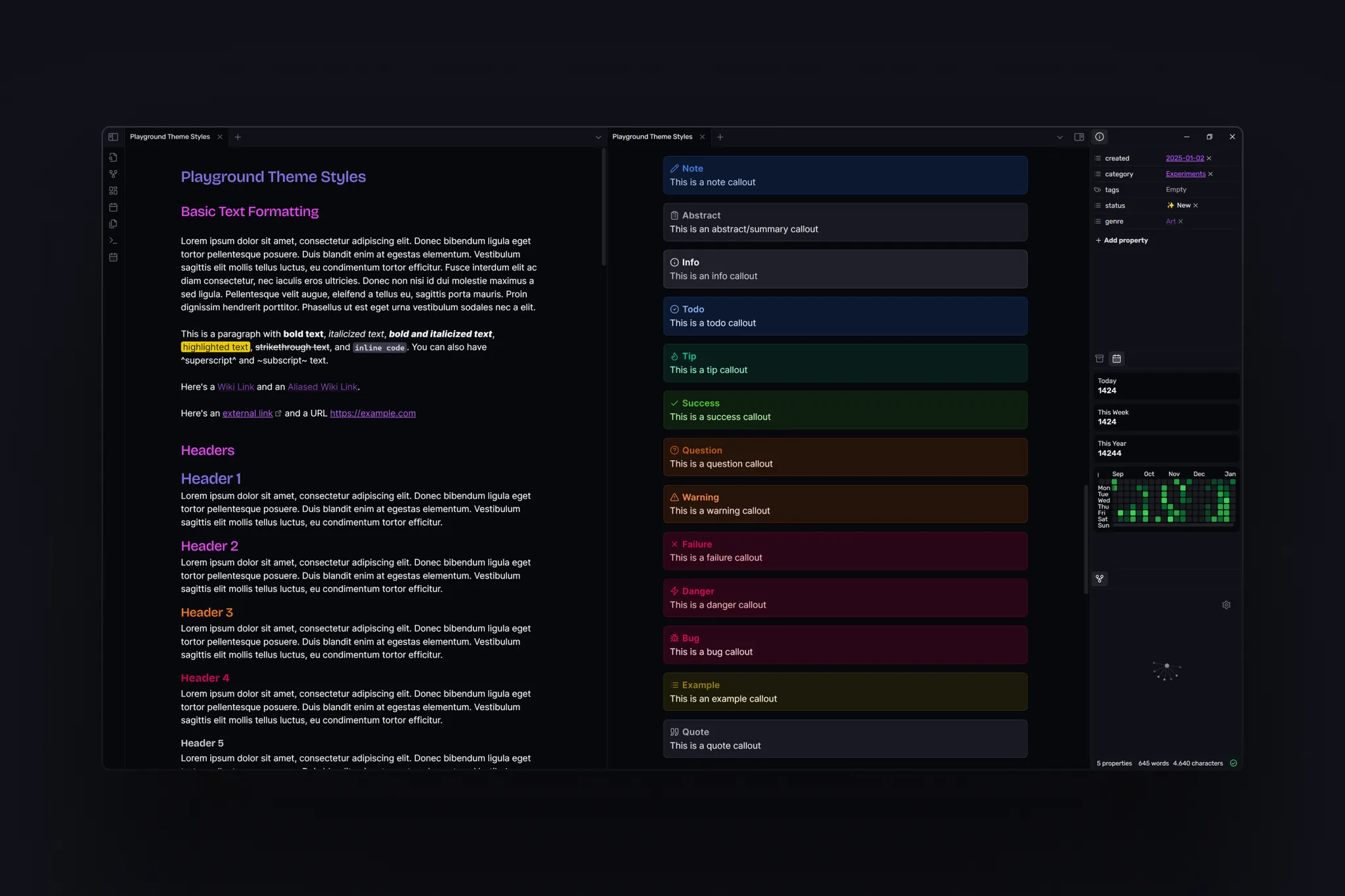Click the Add property button

1122,240
